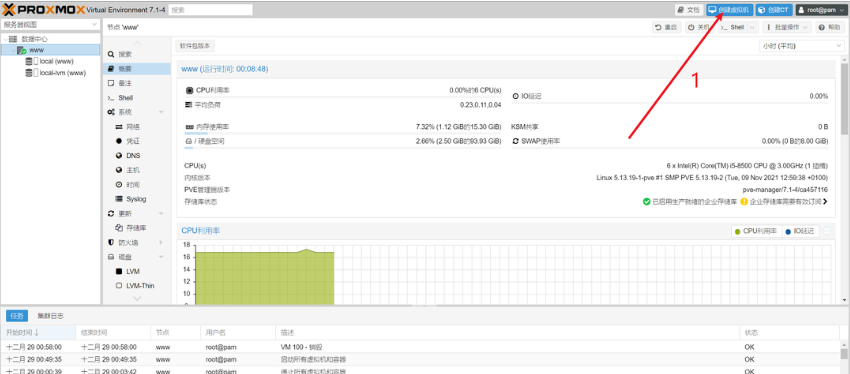Open the 文档 documentation button
This screenshot has width=850, height=374.
[689, 10]
